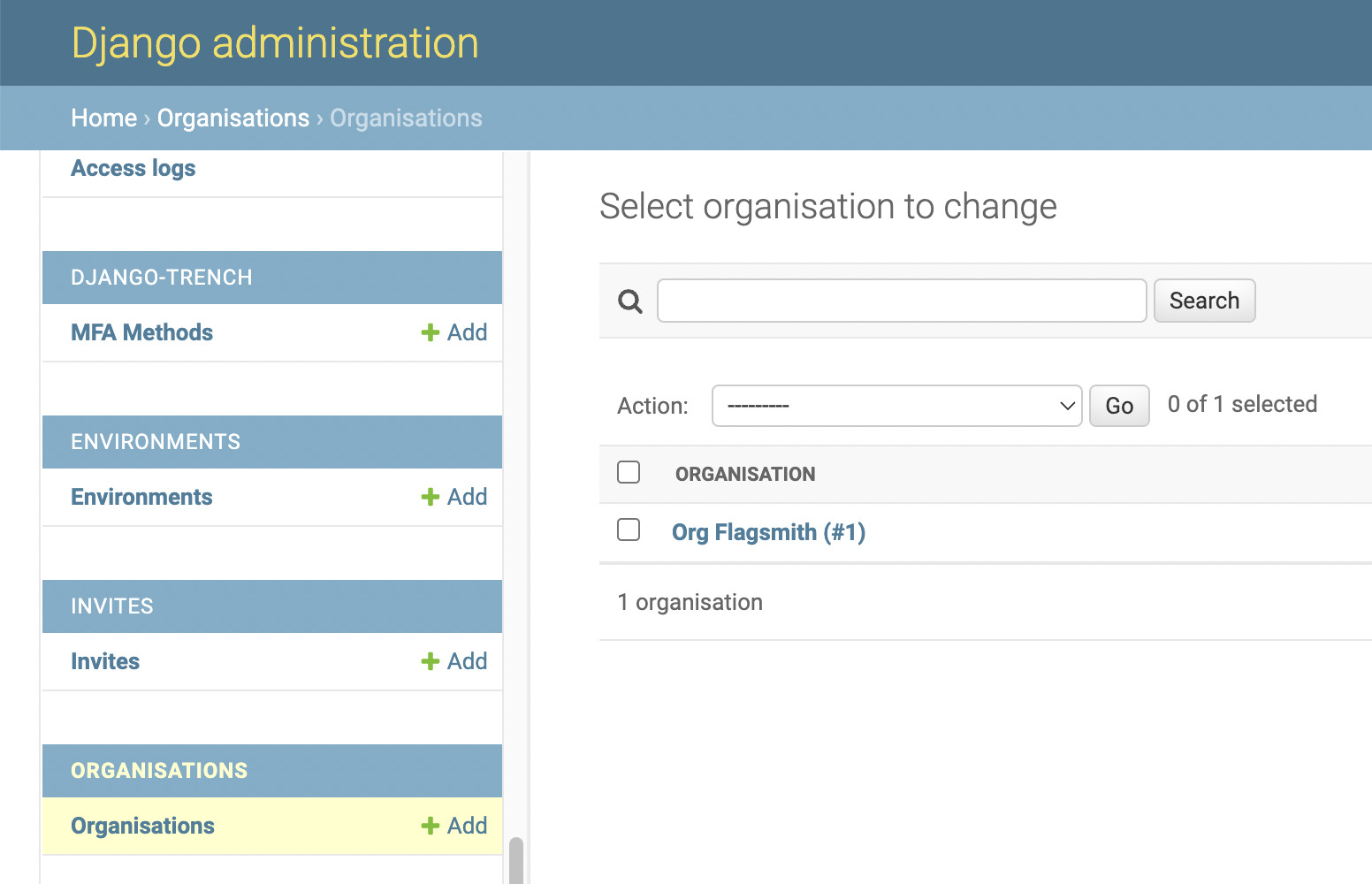Click the green plus next to MFA Methods
The image size is (1372, 884).
(x=431, y=332)
